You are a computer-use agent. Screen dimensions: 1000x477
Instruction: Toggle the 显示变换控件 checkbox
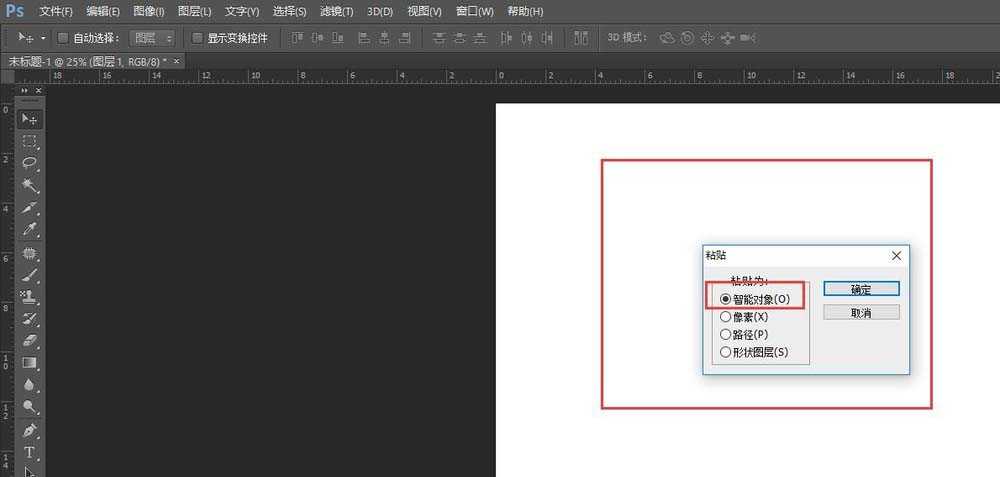point(197,38)
